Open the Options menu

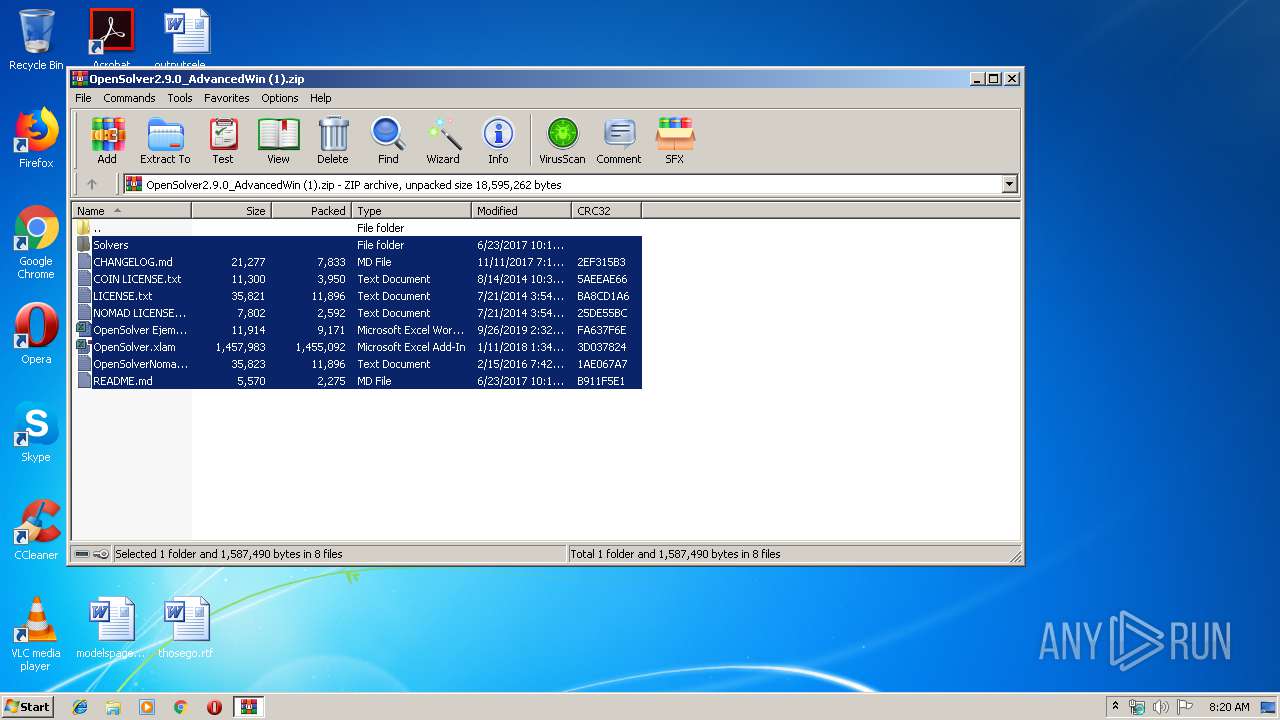coord(280,98)
